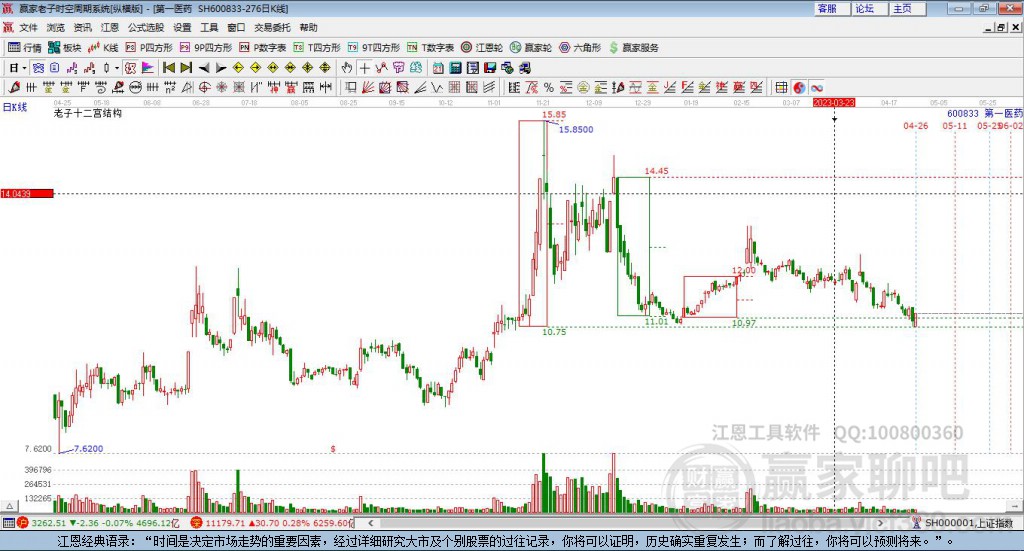Open the T四方形 tool
Viewport: 1024px width, 551px height.
(317, 48)
